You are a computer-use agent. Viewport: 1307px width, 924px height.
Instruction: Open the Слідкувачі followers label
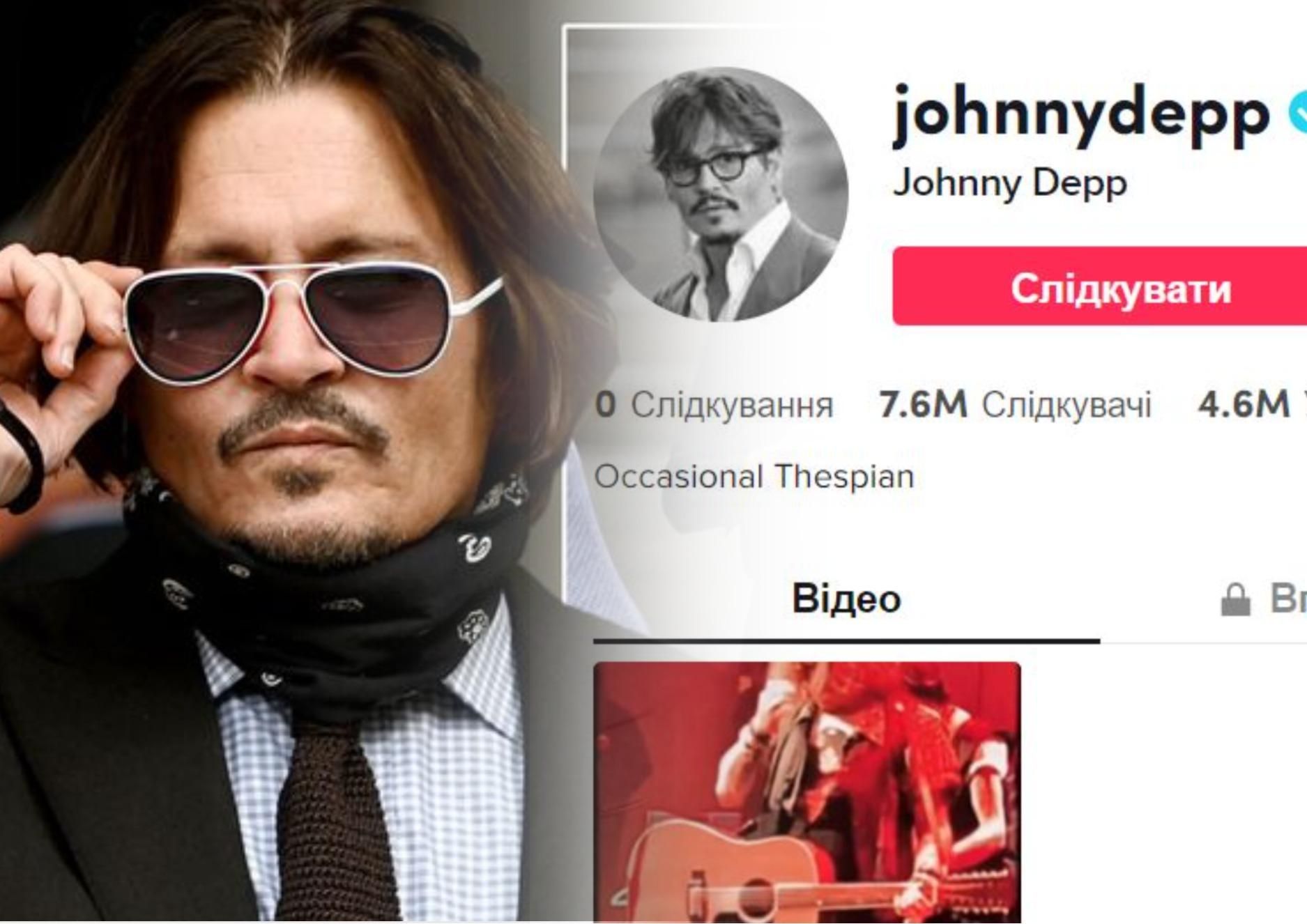(x=1067, y=405)
